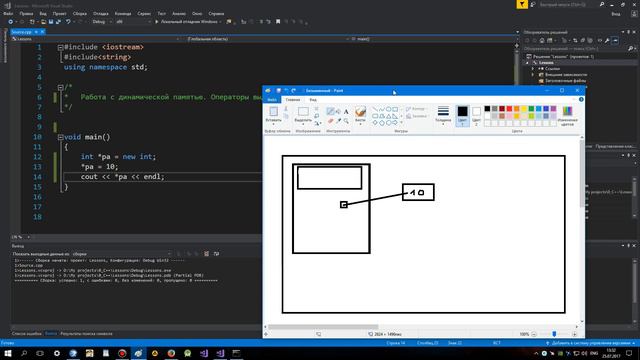Click the Paste icon in Paint

tap(273, 111)
